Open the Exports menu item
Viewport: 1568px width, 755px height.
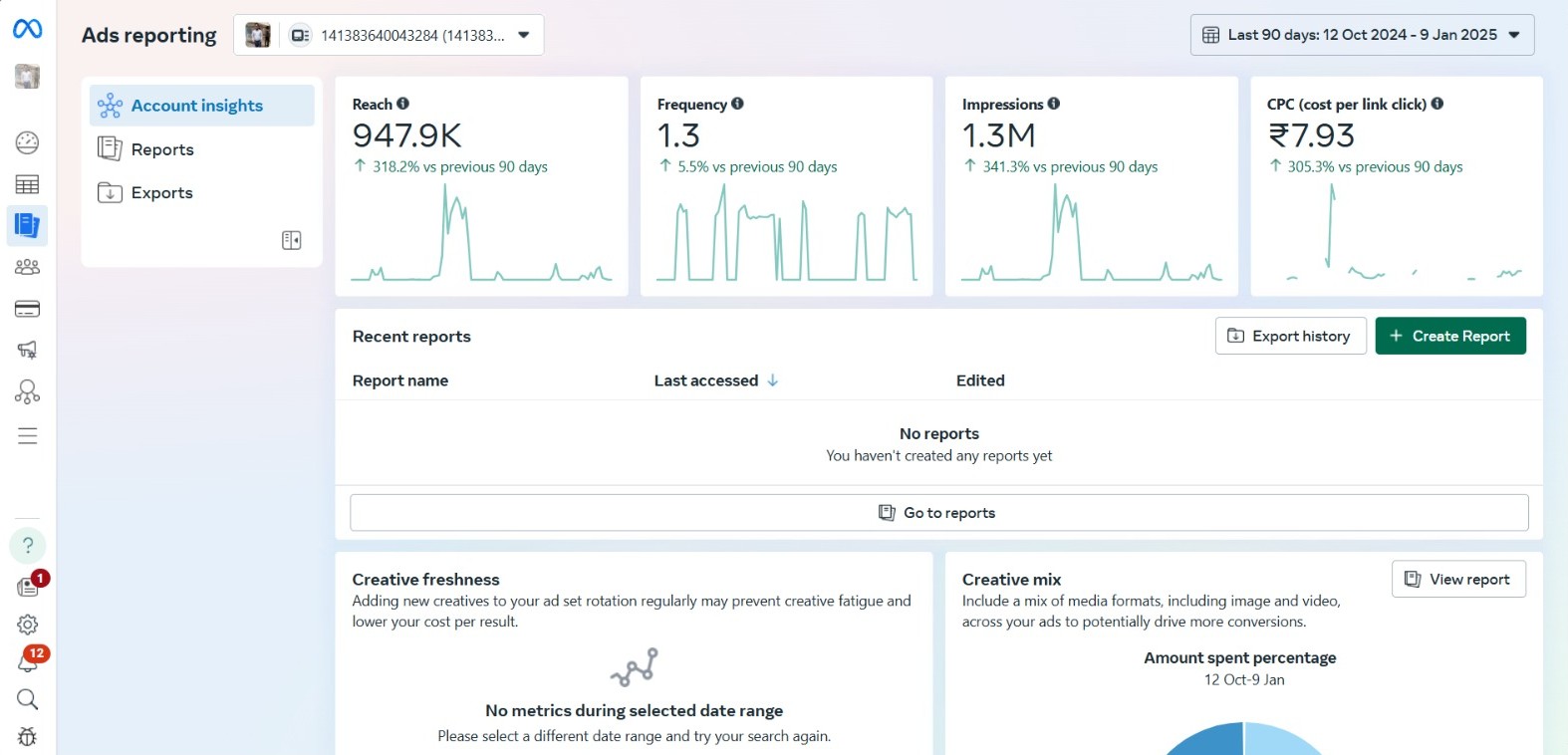click(202, 193)
